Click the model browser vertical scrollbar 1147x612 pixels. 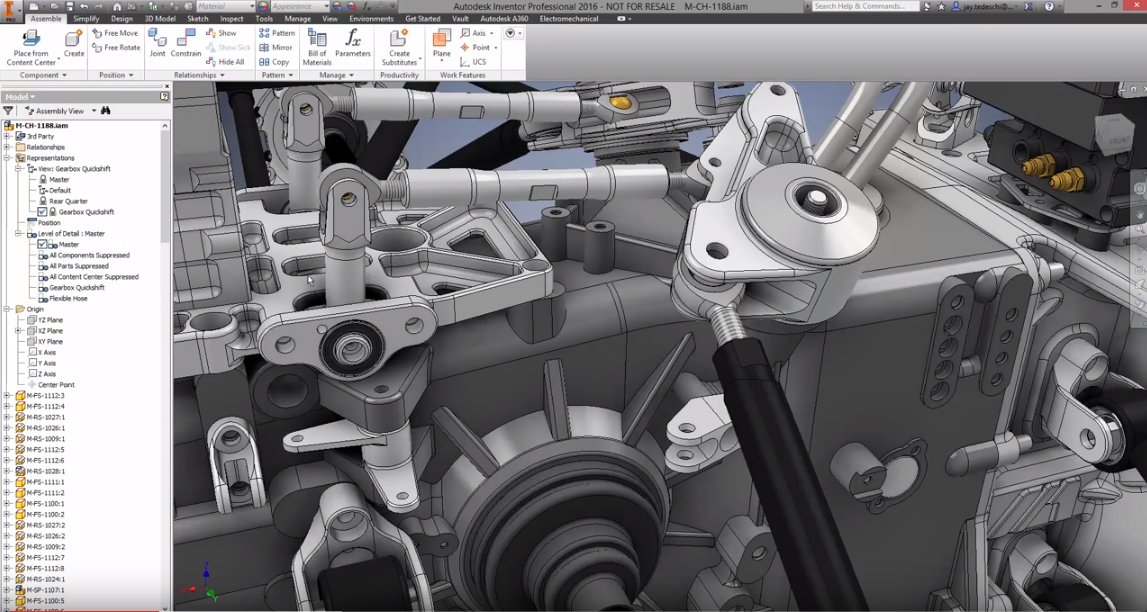(165, 186)
